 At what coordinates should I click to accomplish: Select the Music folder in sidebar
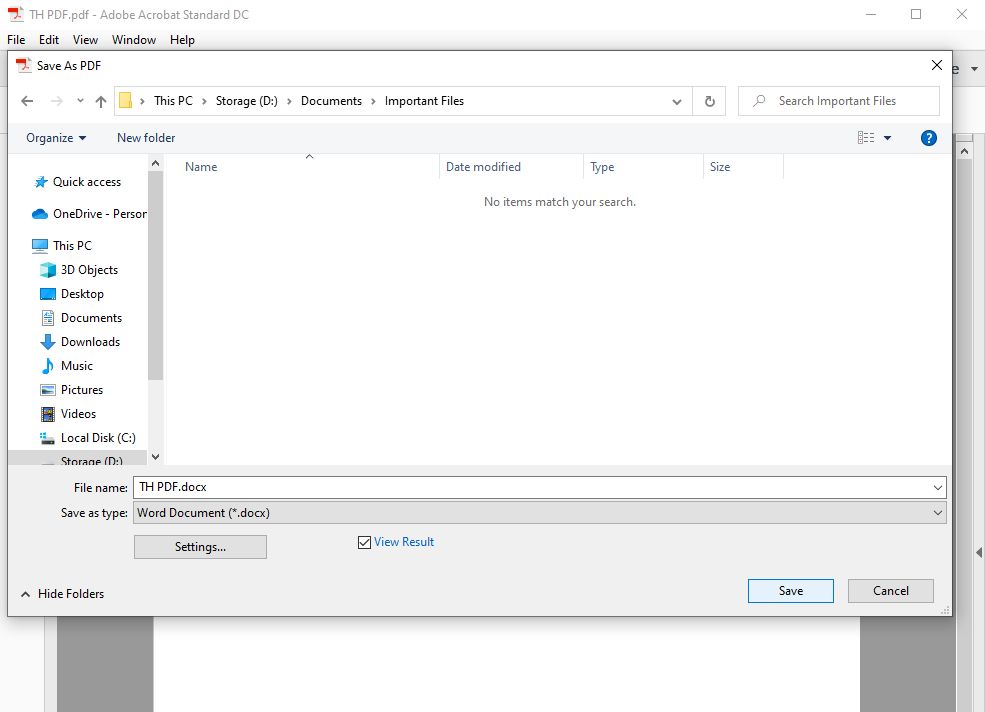tap(75, 365)
